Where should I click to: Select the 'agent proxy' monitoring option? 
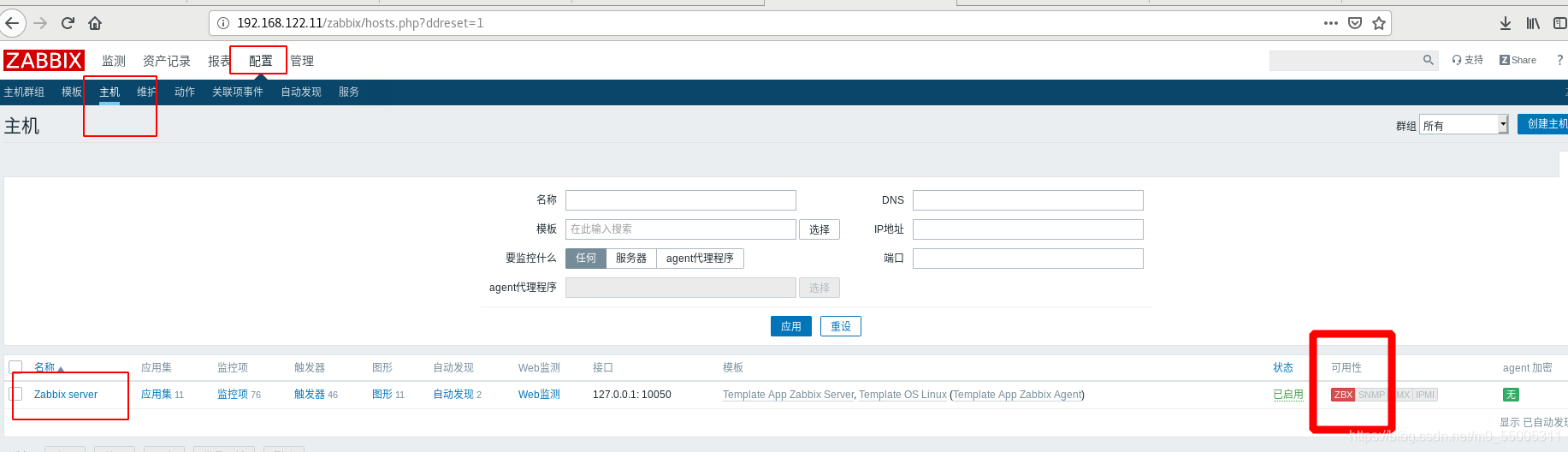click(700, 259)
